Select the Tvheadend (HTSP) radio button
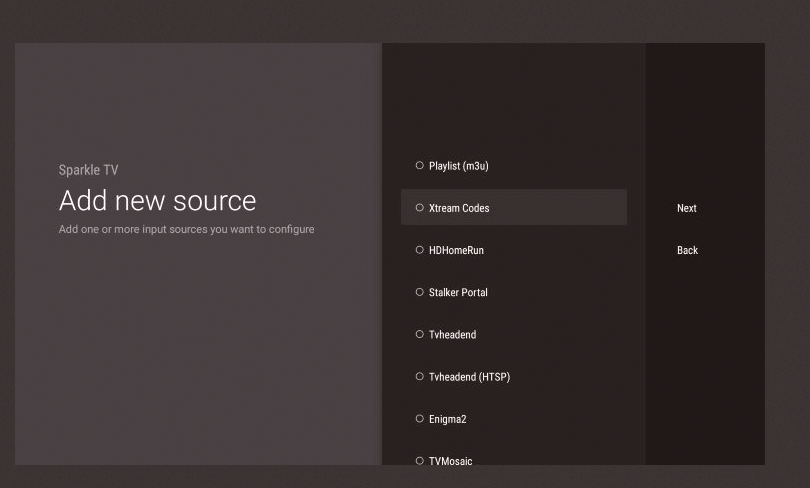The image size is (810, 488). pyautogui.click(x=420, y=377)
